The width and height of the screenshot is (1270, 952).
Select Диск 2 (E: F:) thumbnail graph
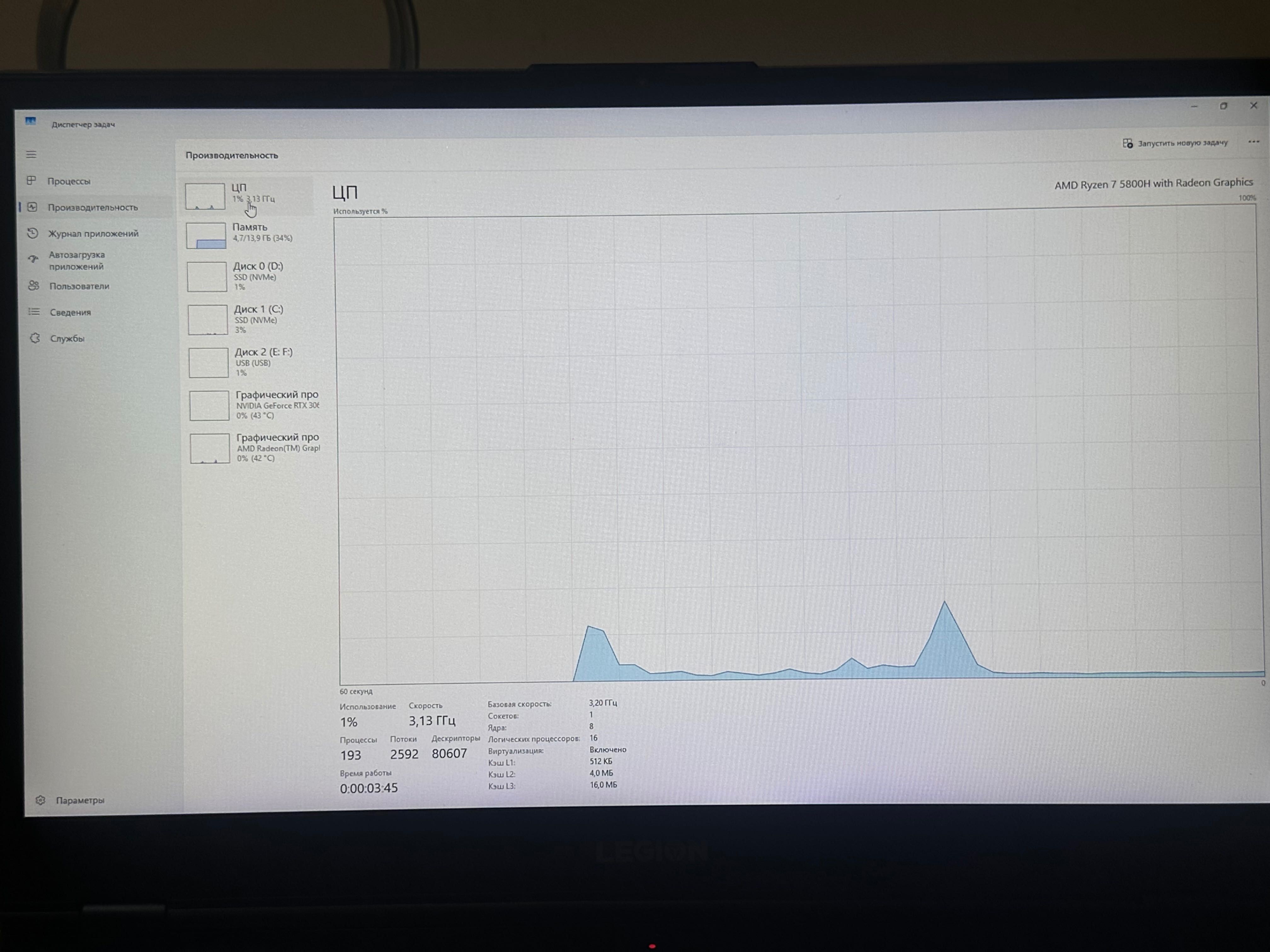209,363
